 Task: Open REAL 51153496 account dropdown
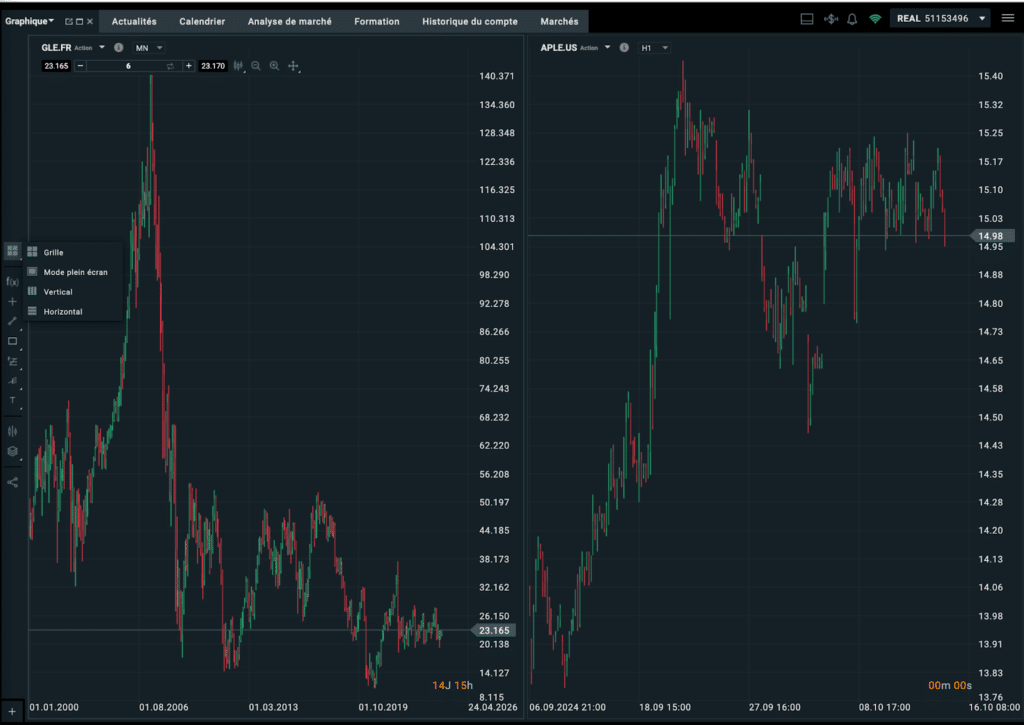tap(940, 18)
